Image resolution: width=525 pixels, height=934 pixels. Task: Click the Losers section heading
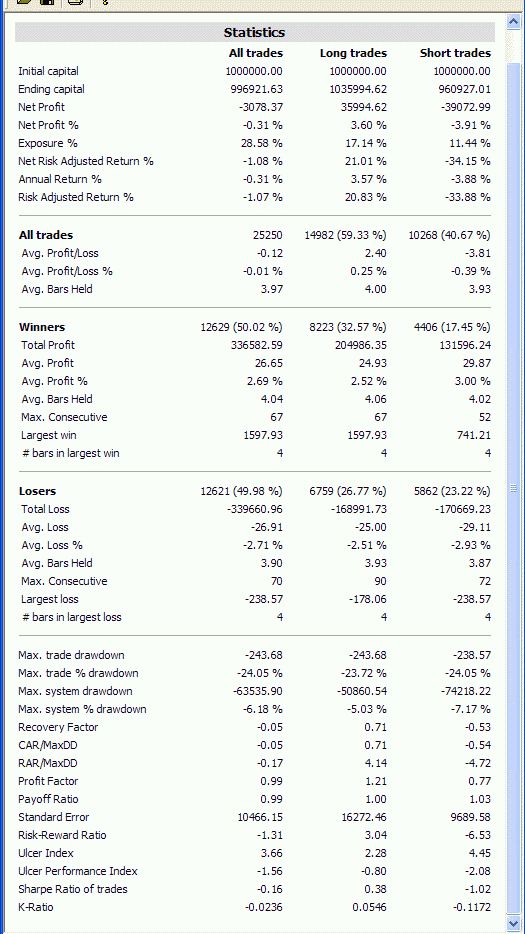(x=38, y=491)
